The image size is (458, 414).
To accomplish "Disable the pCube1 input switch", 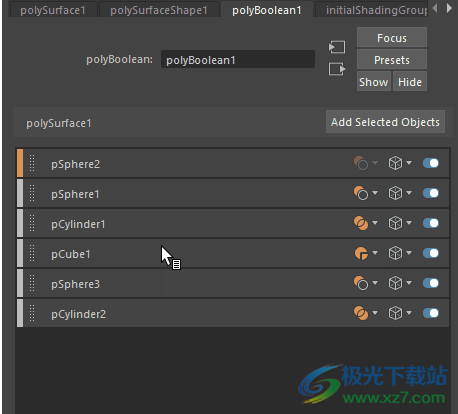I will 431,253.
